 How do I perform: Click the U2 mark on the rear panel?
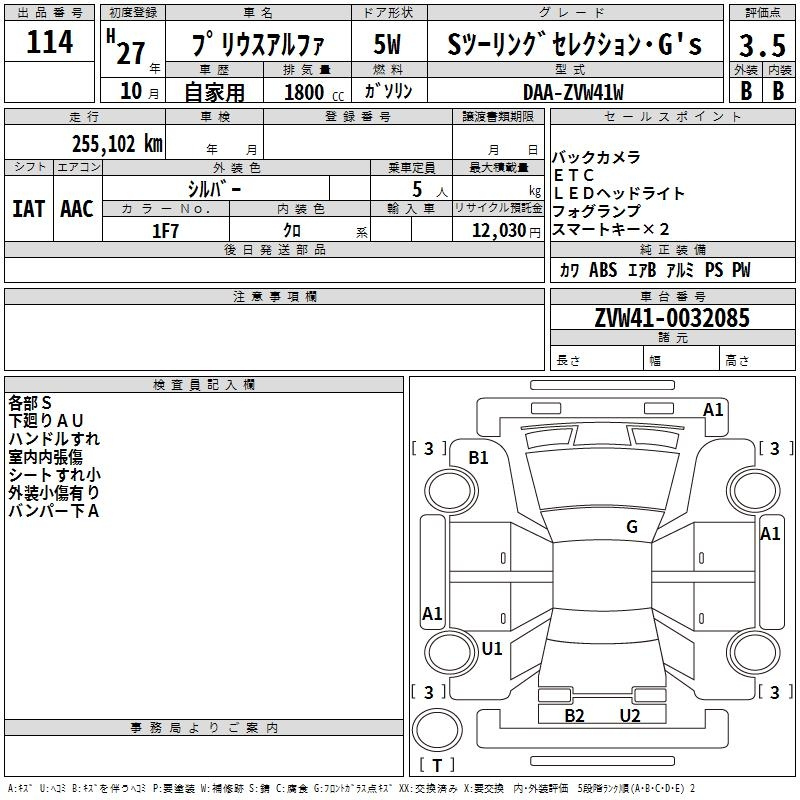point(630,716)
